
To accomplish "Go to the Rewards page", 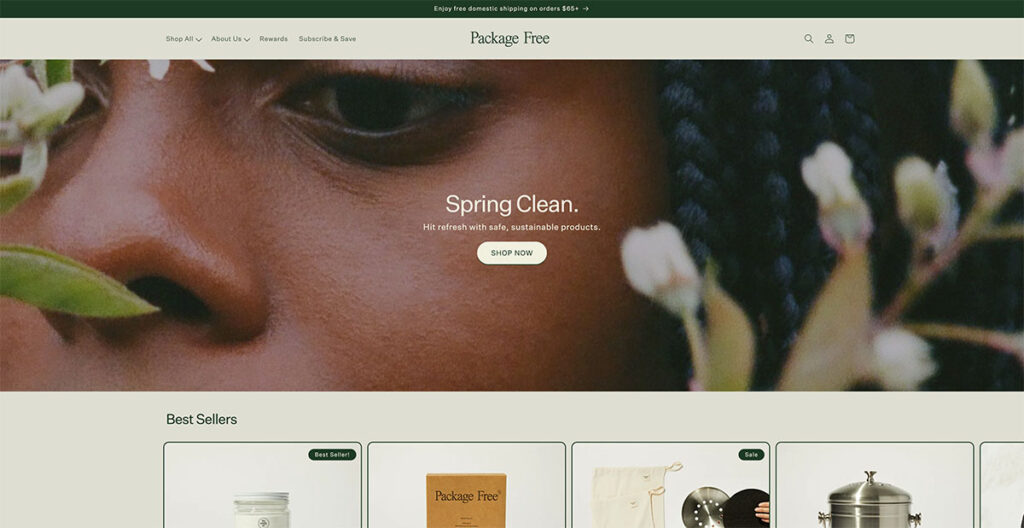I will 274,39.
